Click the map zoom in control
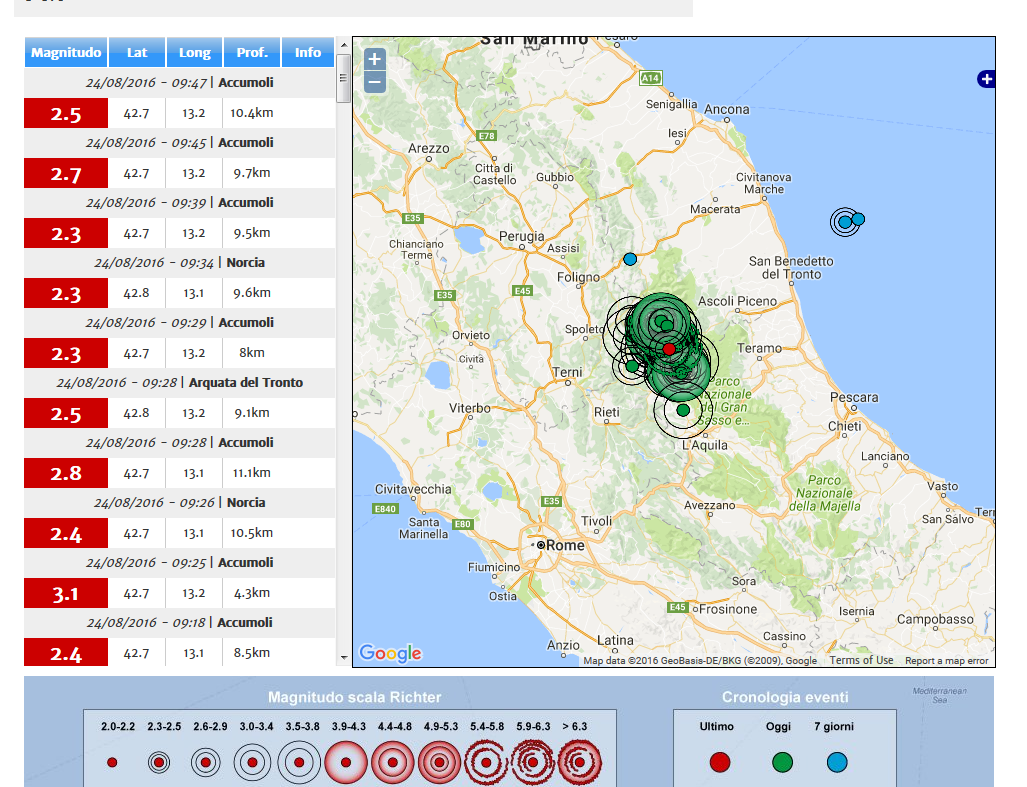Image resolution: width=1027 pixels, height=787 pixels. (375, 60)
